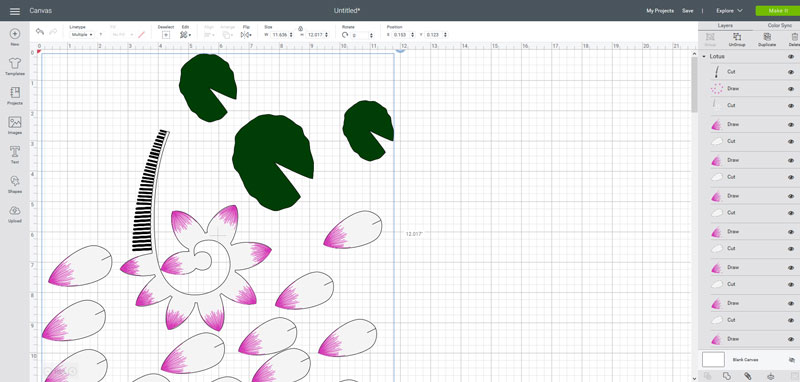Click Delete in the Layers panel
800x382 pixels.
tap(794, 40)
